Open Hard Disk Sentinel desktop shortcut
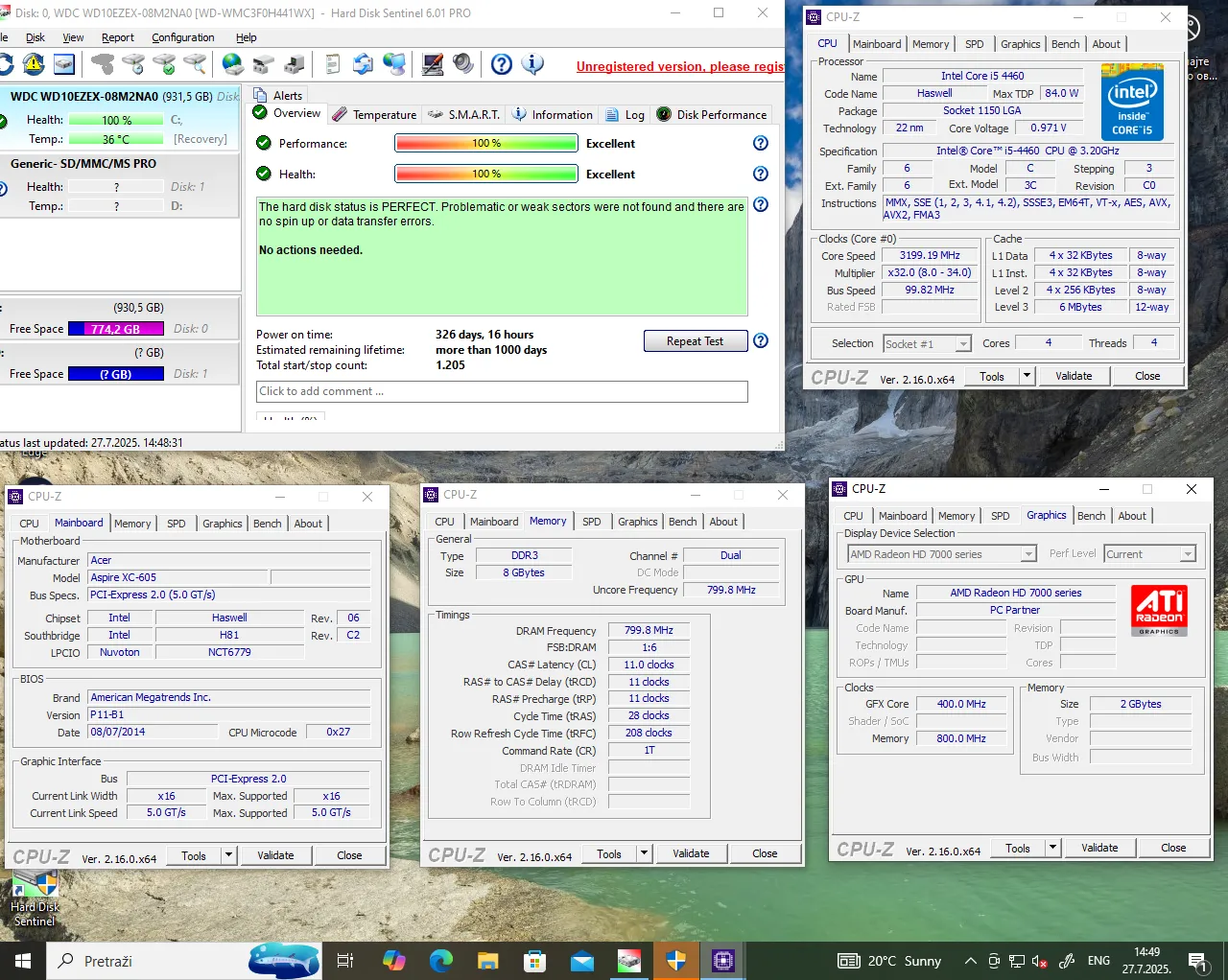The height and width of the screenshot is (980, 1228). [35, 898]
